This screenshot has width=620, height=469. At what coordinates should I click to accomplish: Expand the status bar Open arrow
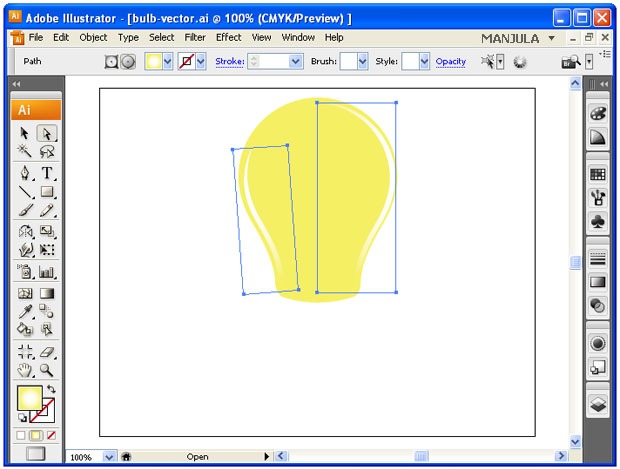[266, 457]
